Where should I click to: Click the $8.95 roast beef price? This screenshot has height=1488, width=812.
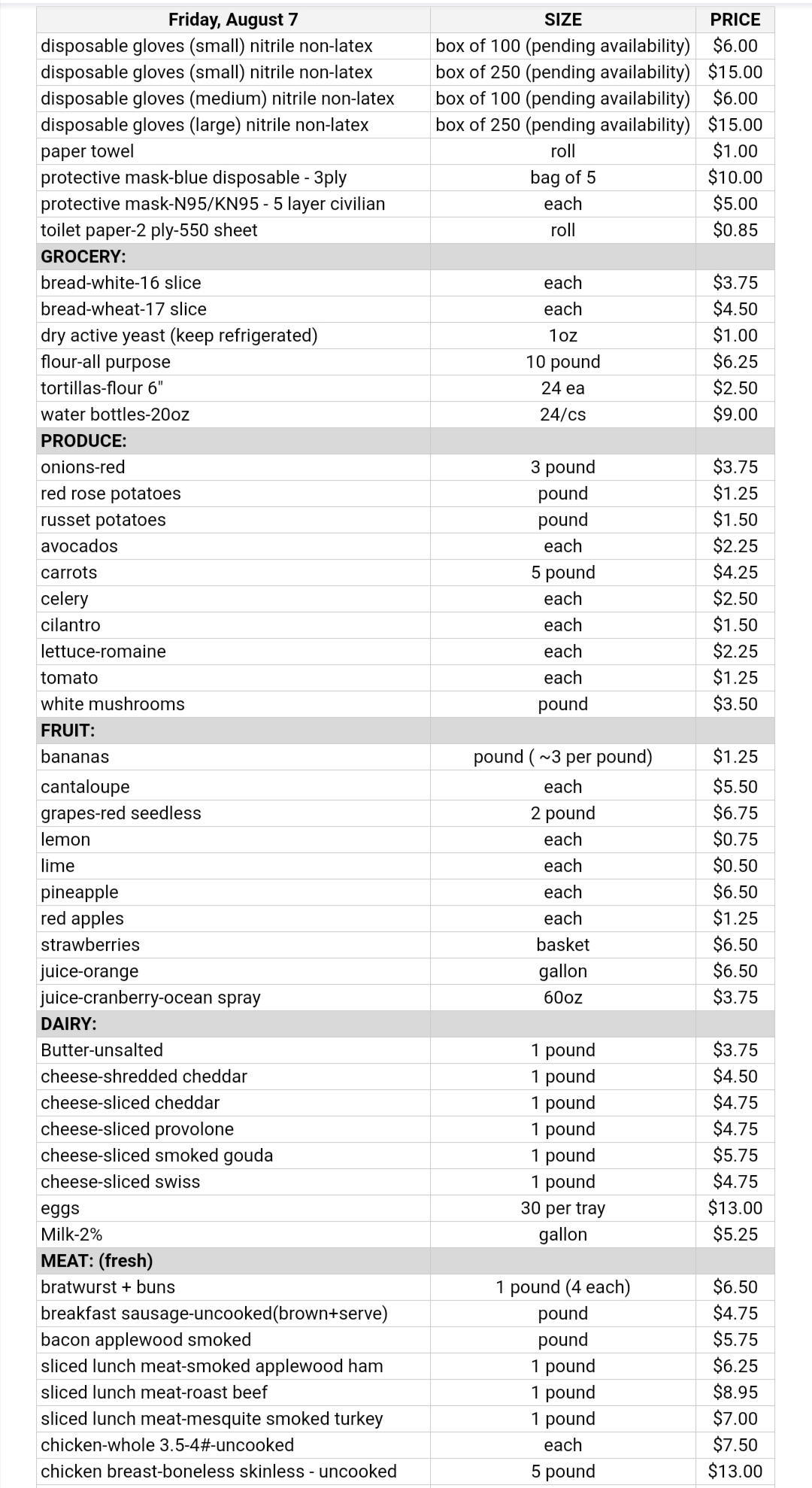(x=735, y=1392)
